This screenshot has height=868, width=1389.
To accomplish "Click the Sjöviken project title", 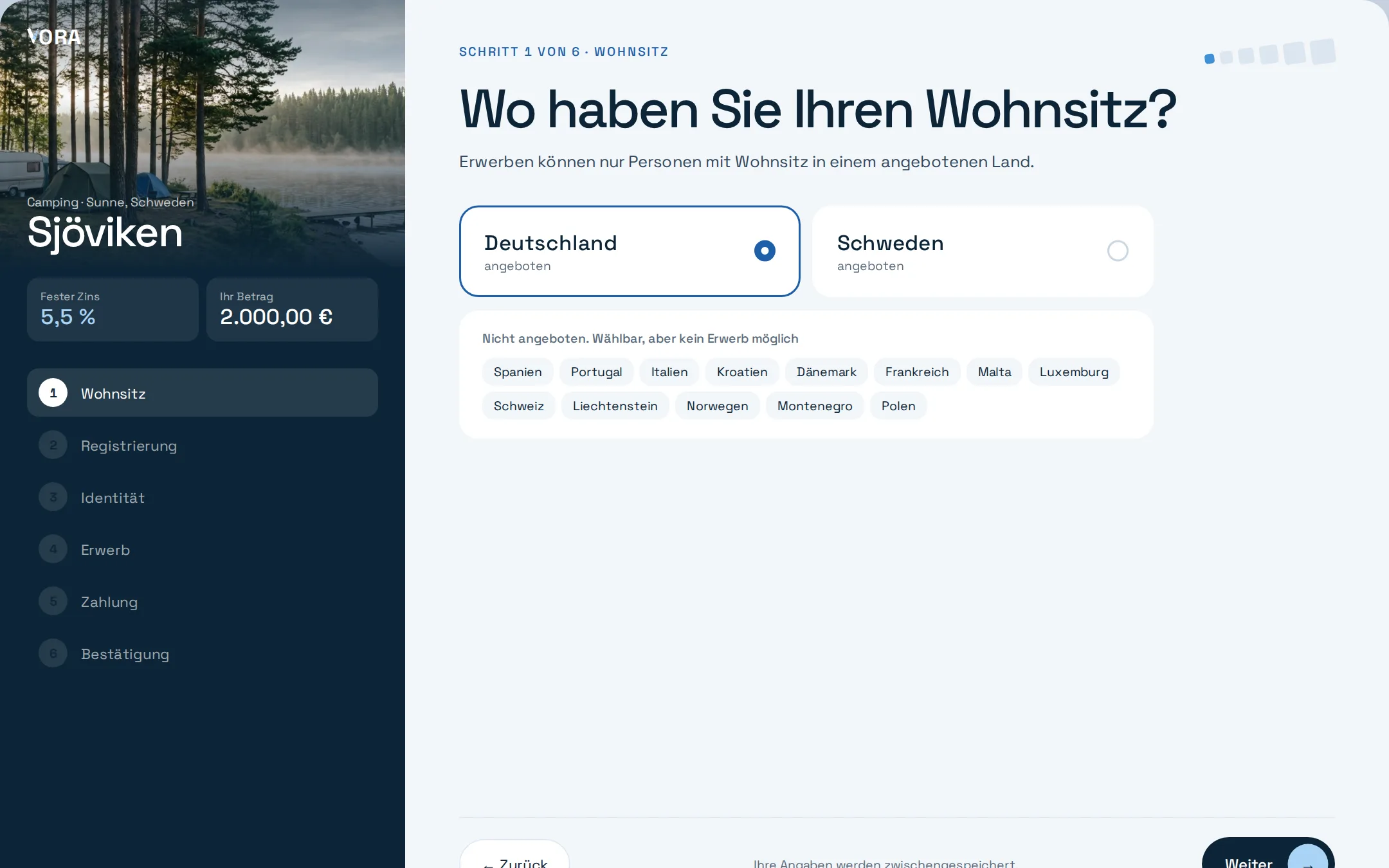I will click(105, 232).
